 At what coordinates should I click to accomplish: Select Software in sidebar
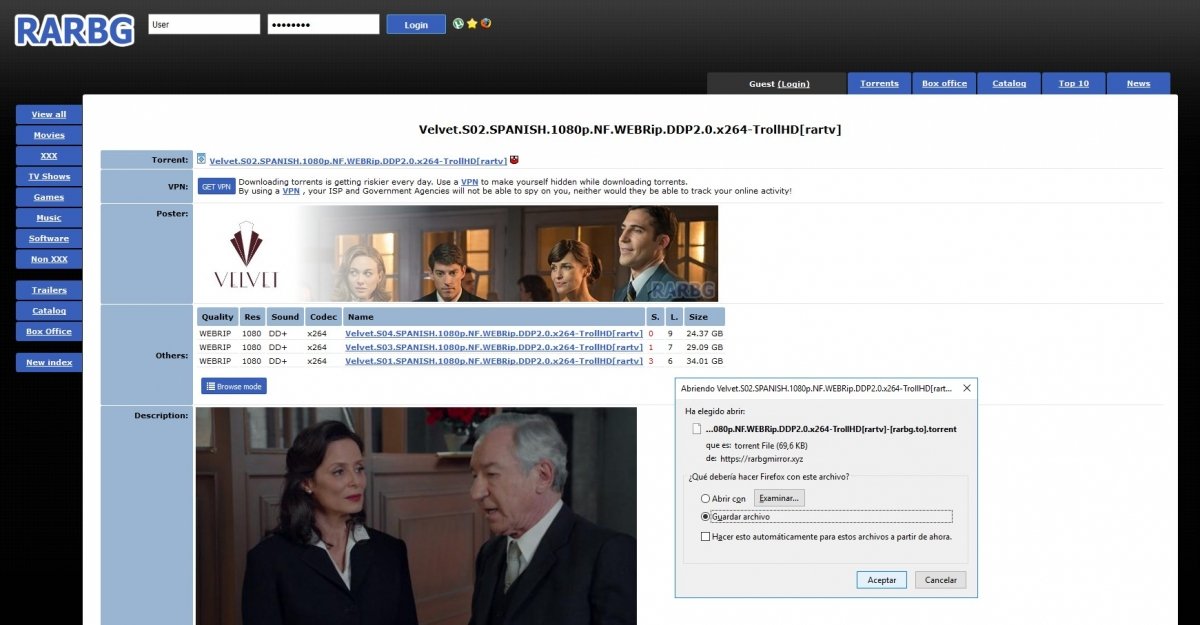(49, 238)
